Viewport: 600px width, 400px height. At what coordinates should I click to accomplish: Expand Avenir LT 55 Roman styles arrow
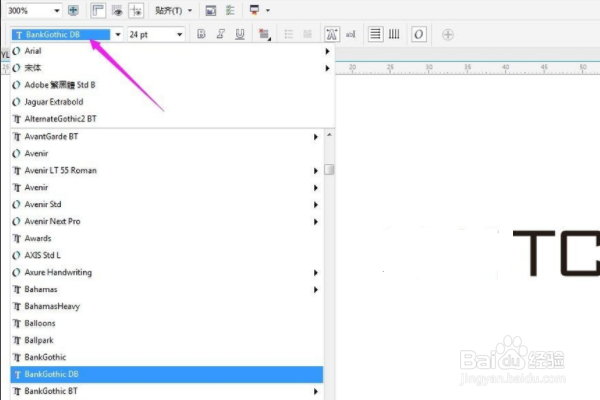click(316, 171)
